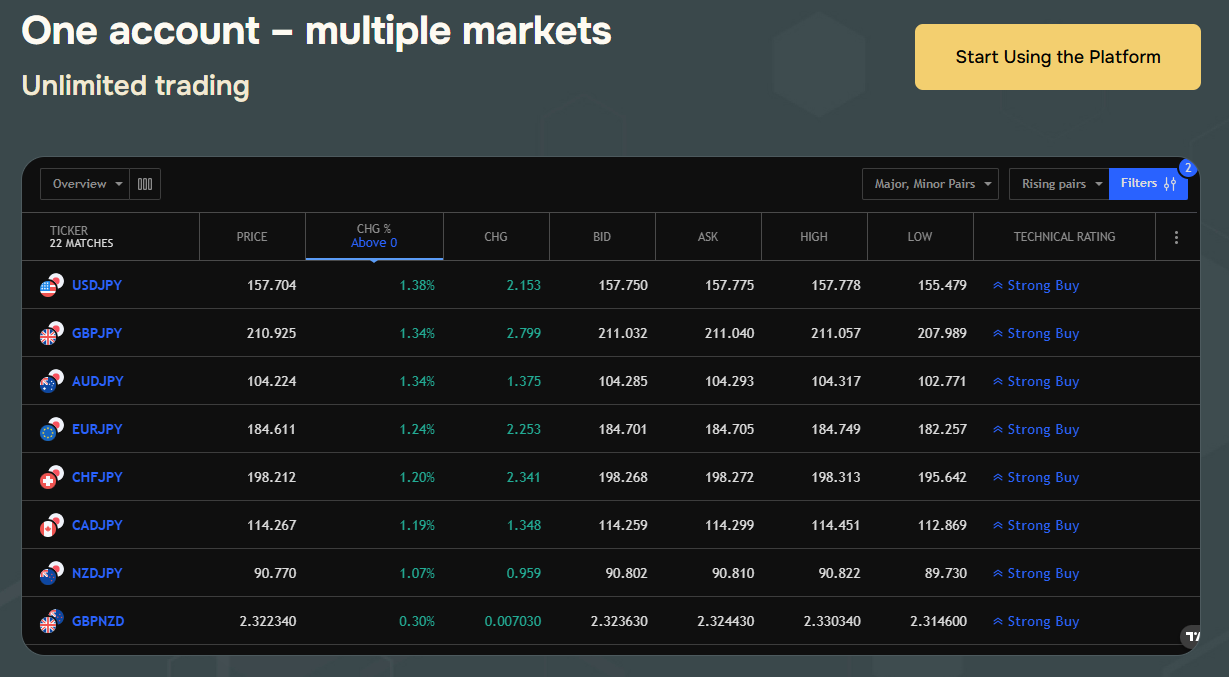This screenshot has width=1229, height=677.
Task: Click Start Using the Platform button
Action: point(1057,57)
